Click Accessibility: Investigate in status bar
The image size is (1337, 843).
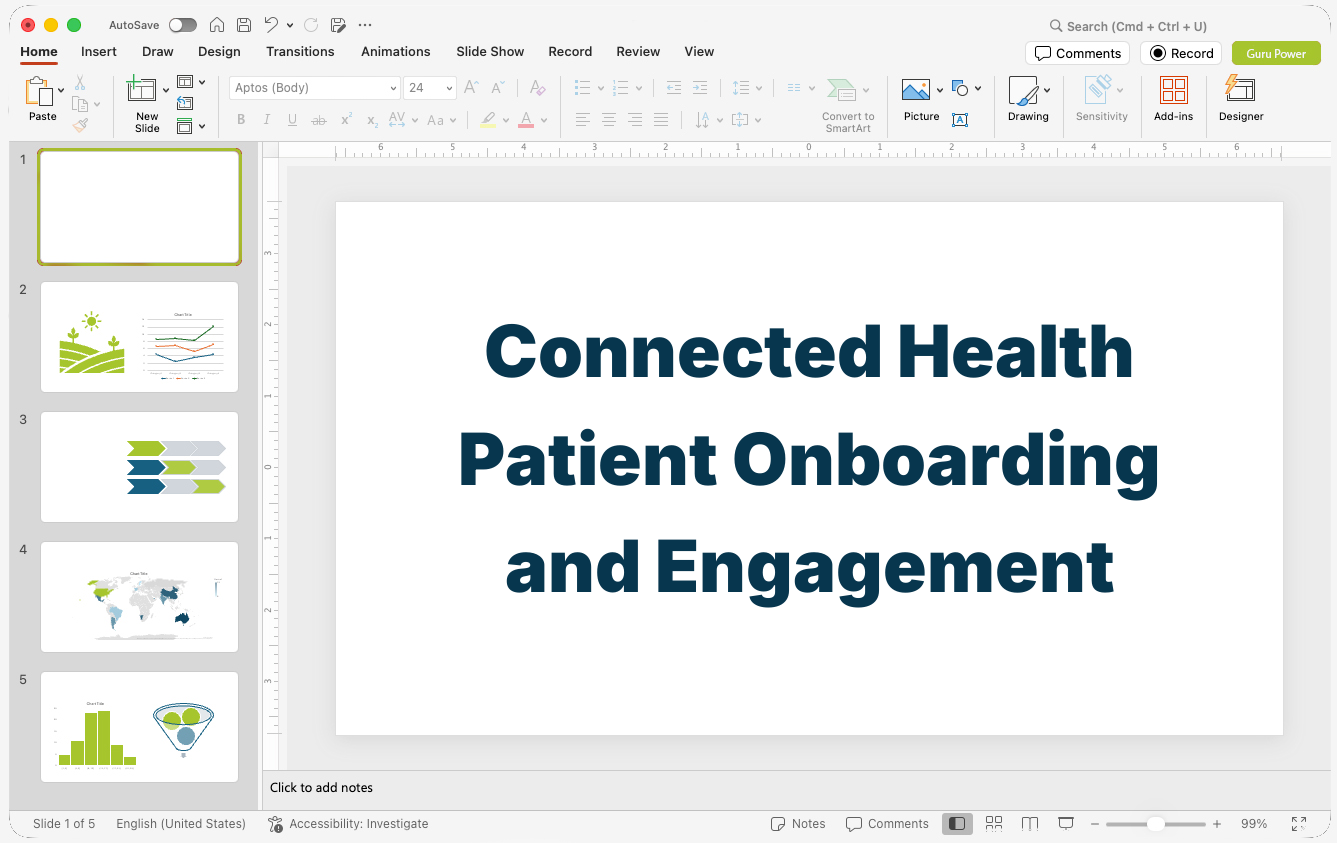[348, 824]
